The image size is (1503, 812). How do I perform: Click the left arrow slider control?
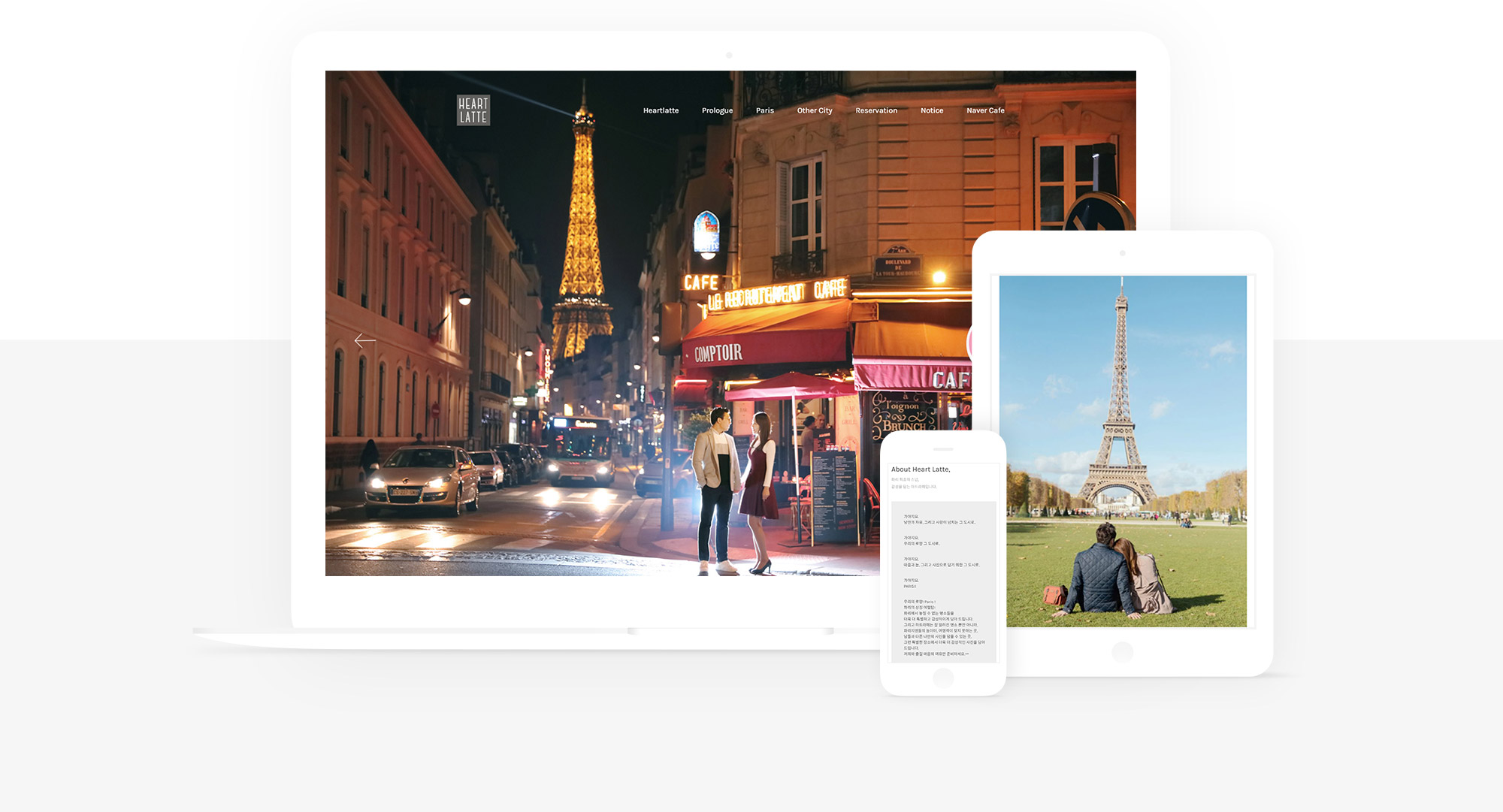tap(365, 341)
